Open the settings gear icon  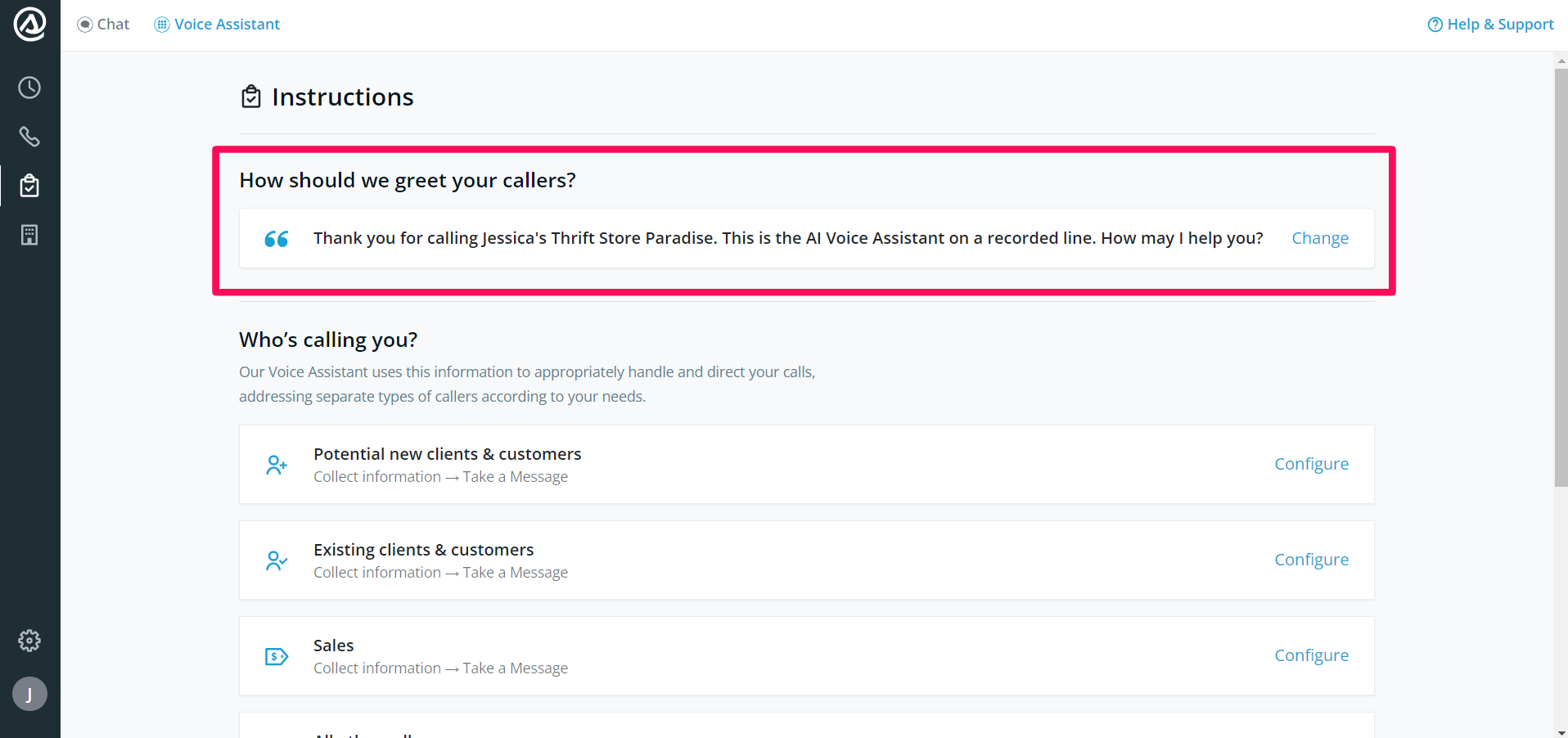click(29, 641)
